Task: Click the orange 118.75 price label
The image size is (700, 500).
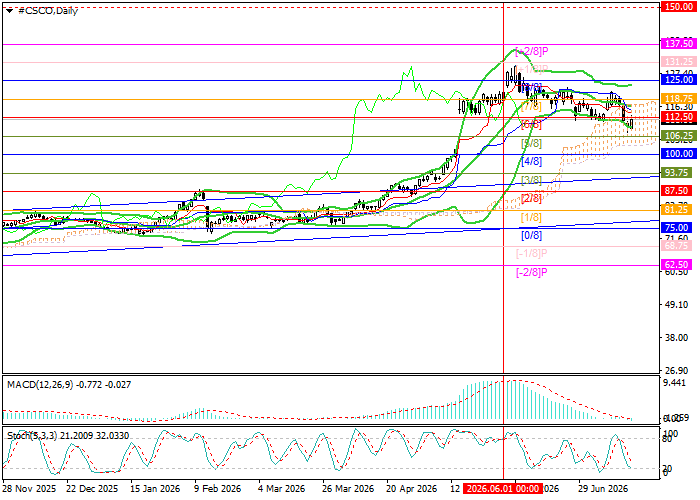Action: (x=679, y=99)
